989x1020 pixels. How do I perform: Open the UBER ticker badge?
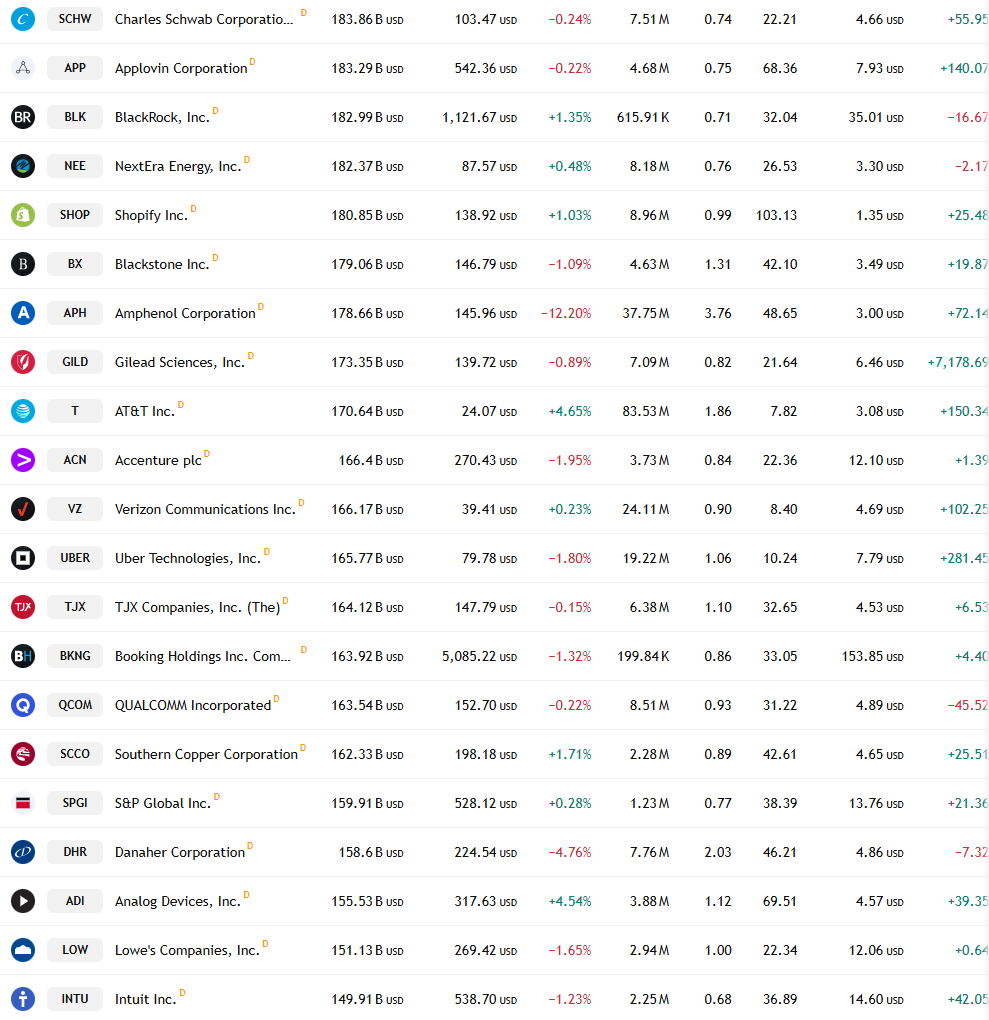pyautogui.click(x=75, y=558)
